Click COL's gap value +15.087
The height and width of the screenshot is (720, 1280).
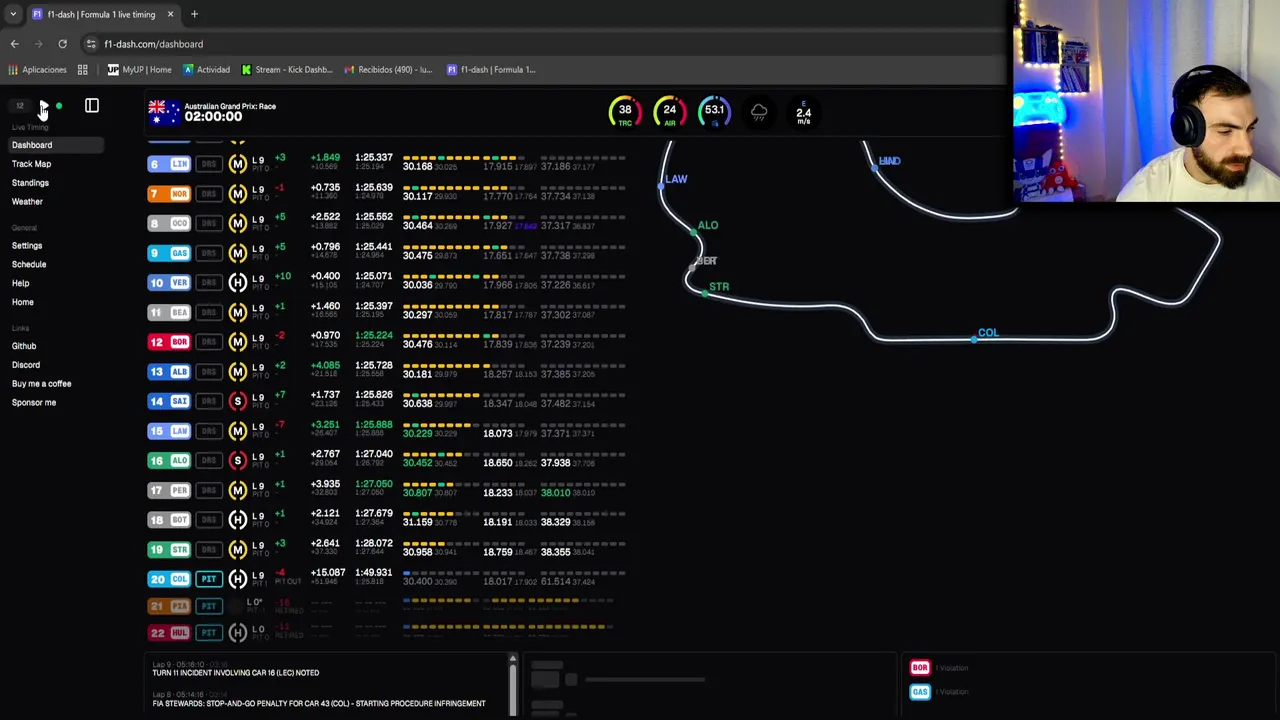328,573
